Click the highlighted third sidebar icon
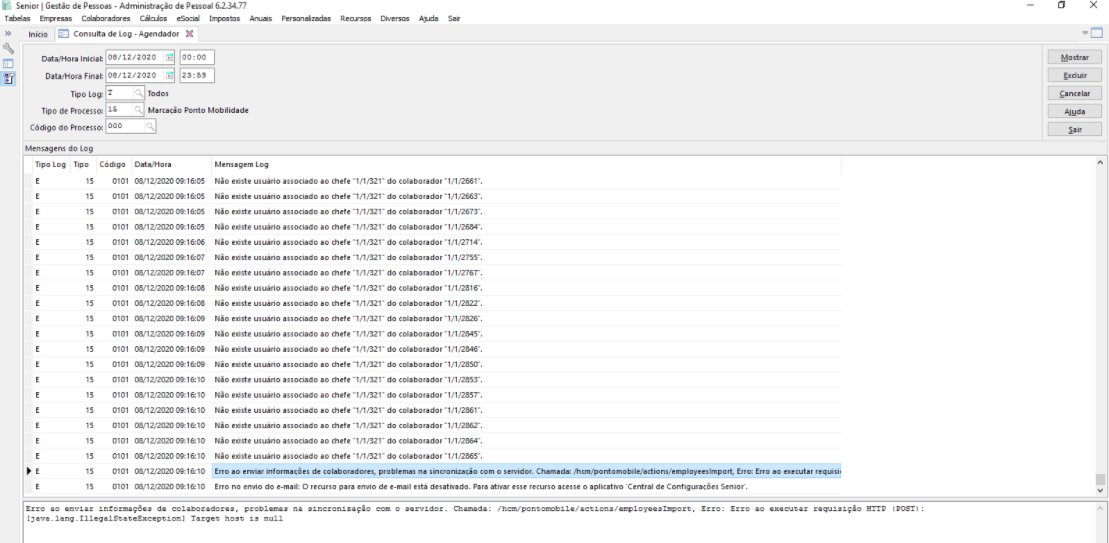 coord(9,80)
